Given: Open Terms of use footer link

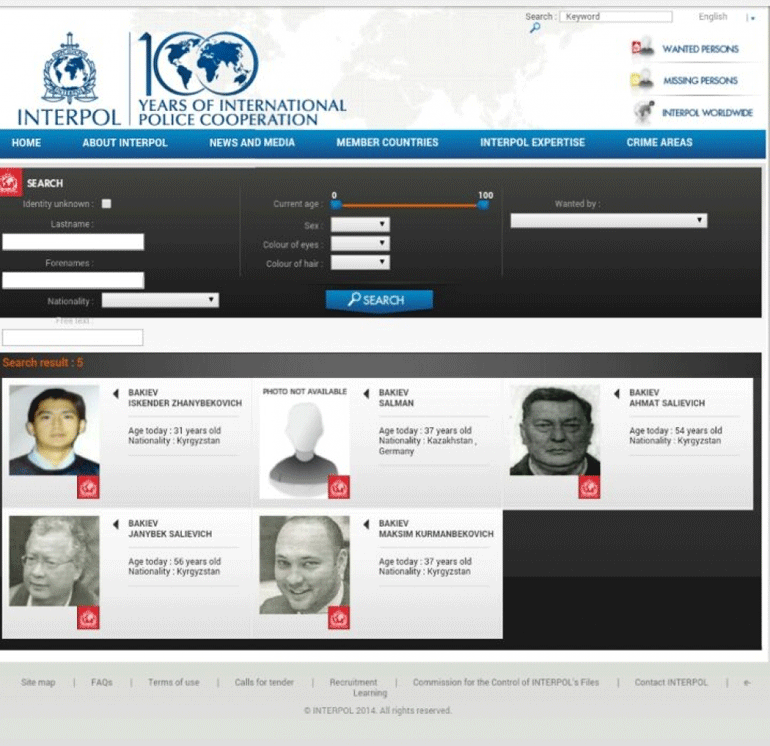Looking at the screenshot, I should coord(174,682).
